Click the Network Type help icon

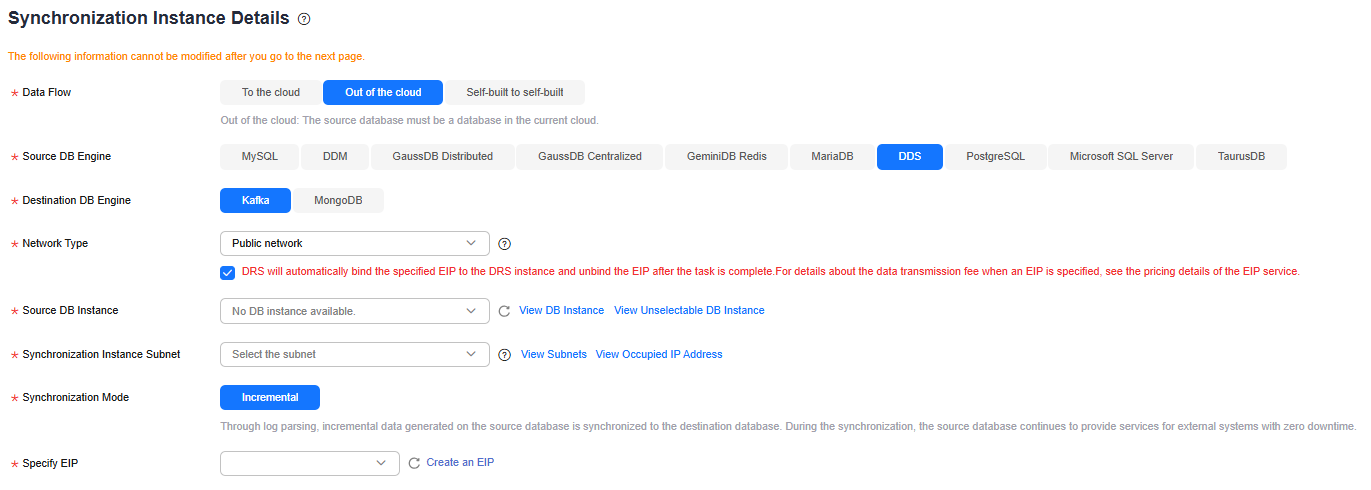504,244
